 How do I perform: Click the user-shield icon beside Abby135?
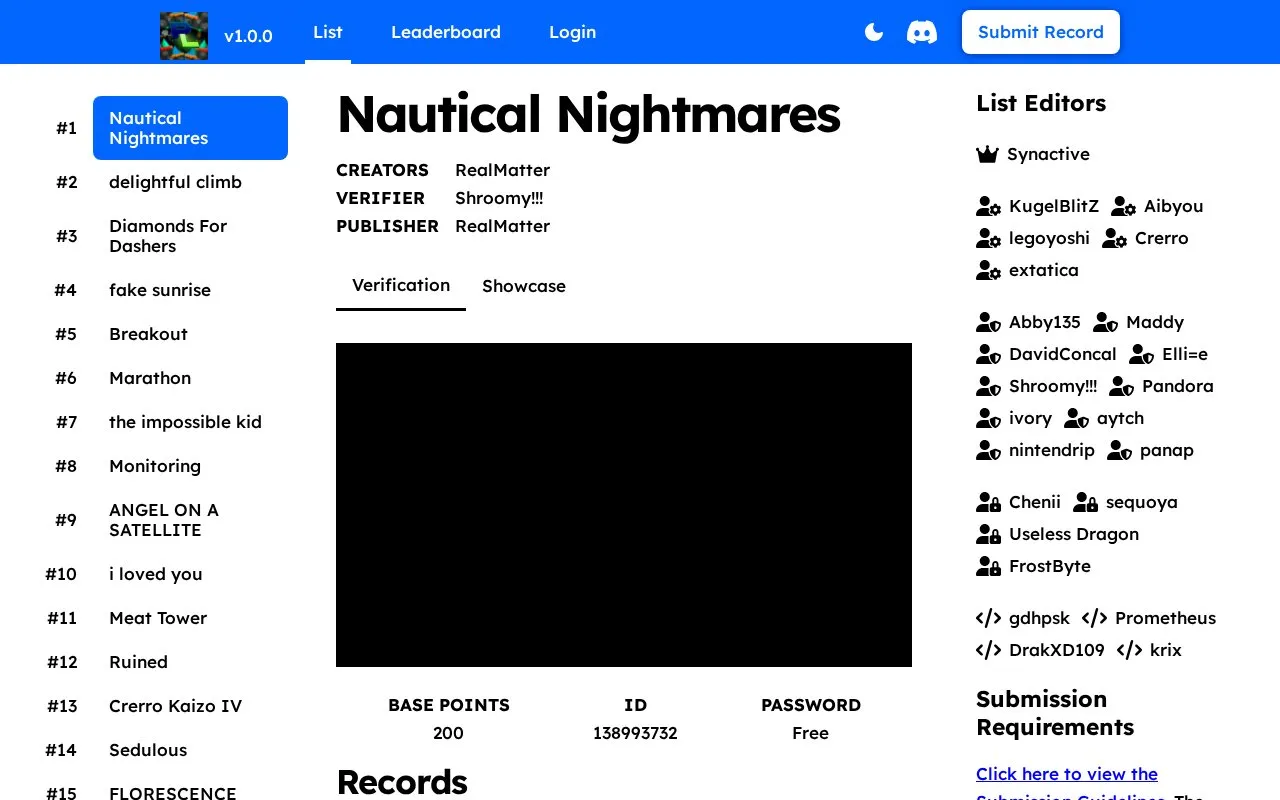pos(989,322)
